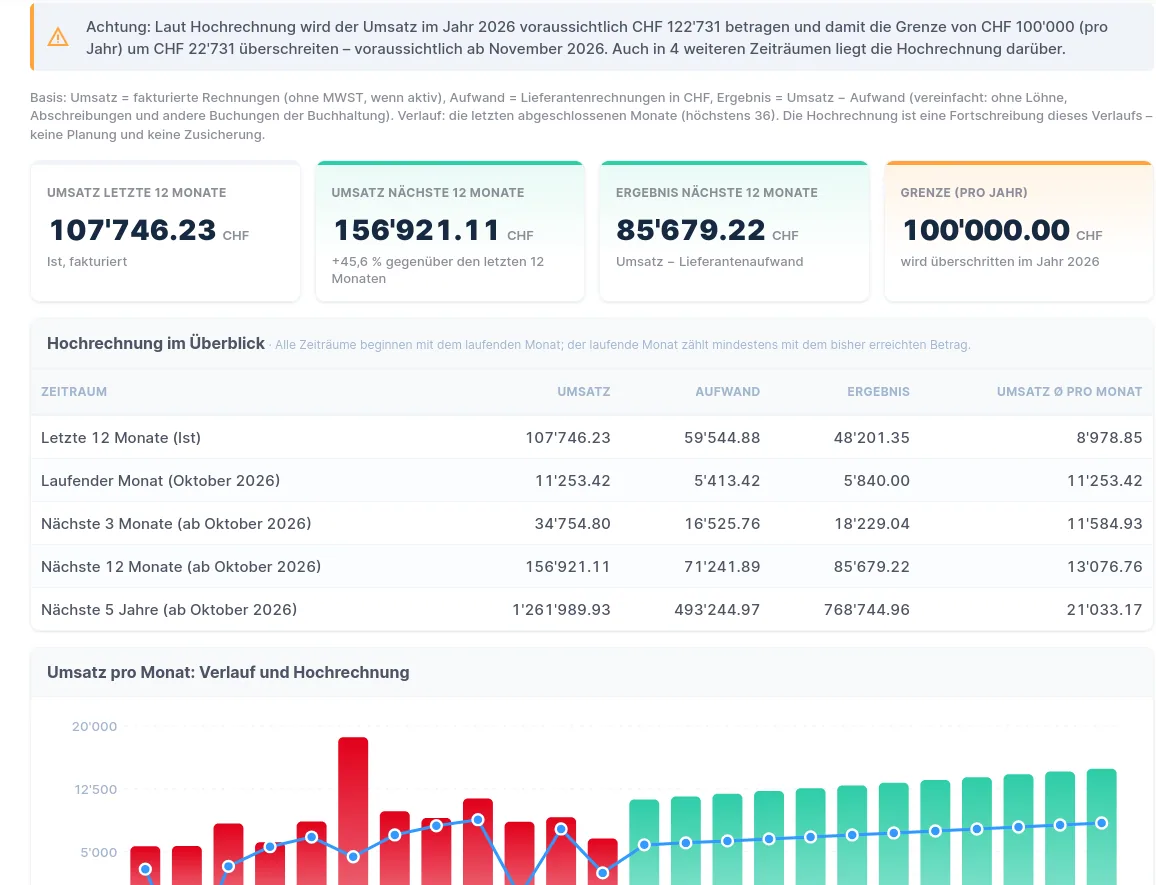
Task: Select the Laufender Monat (Oktober 2026) row
Action: [592, 481]
